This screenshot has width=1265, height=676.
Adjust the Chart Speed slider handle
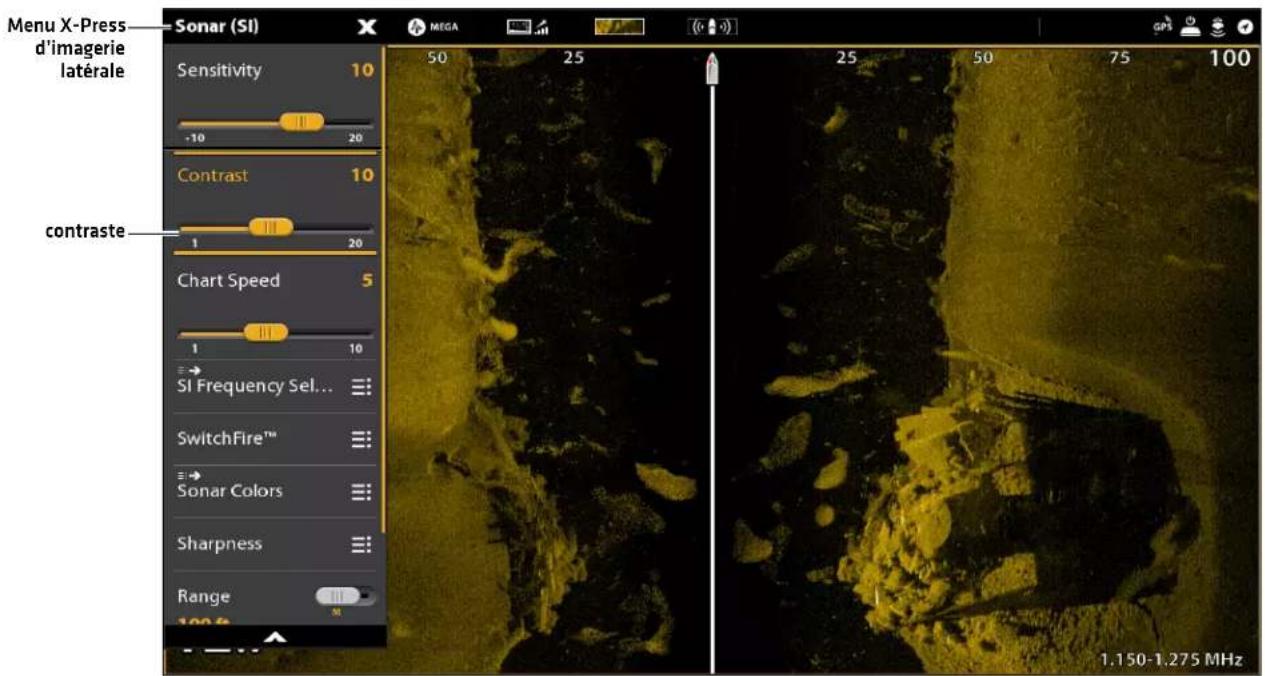point(265,332)
